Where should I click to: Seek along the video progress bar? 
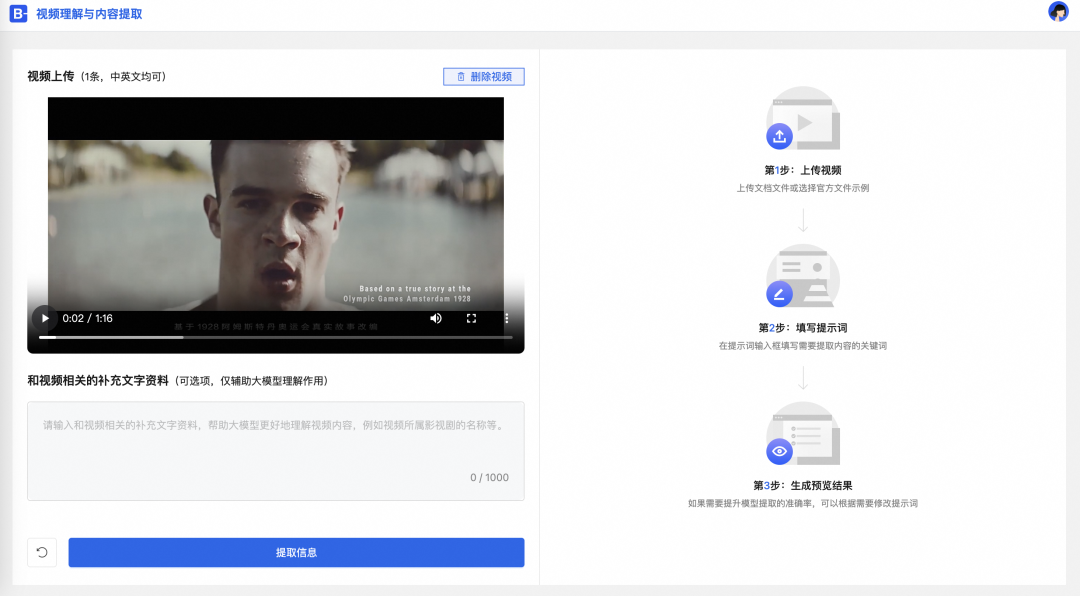tap(276, 337)
